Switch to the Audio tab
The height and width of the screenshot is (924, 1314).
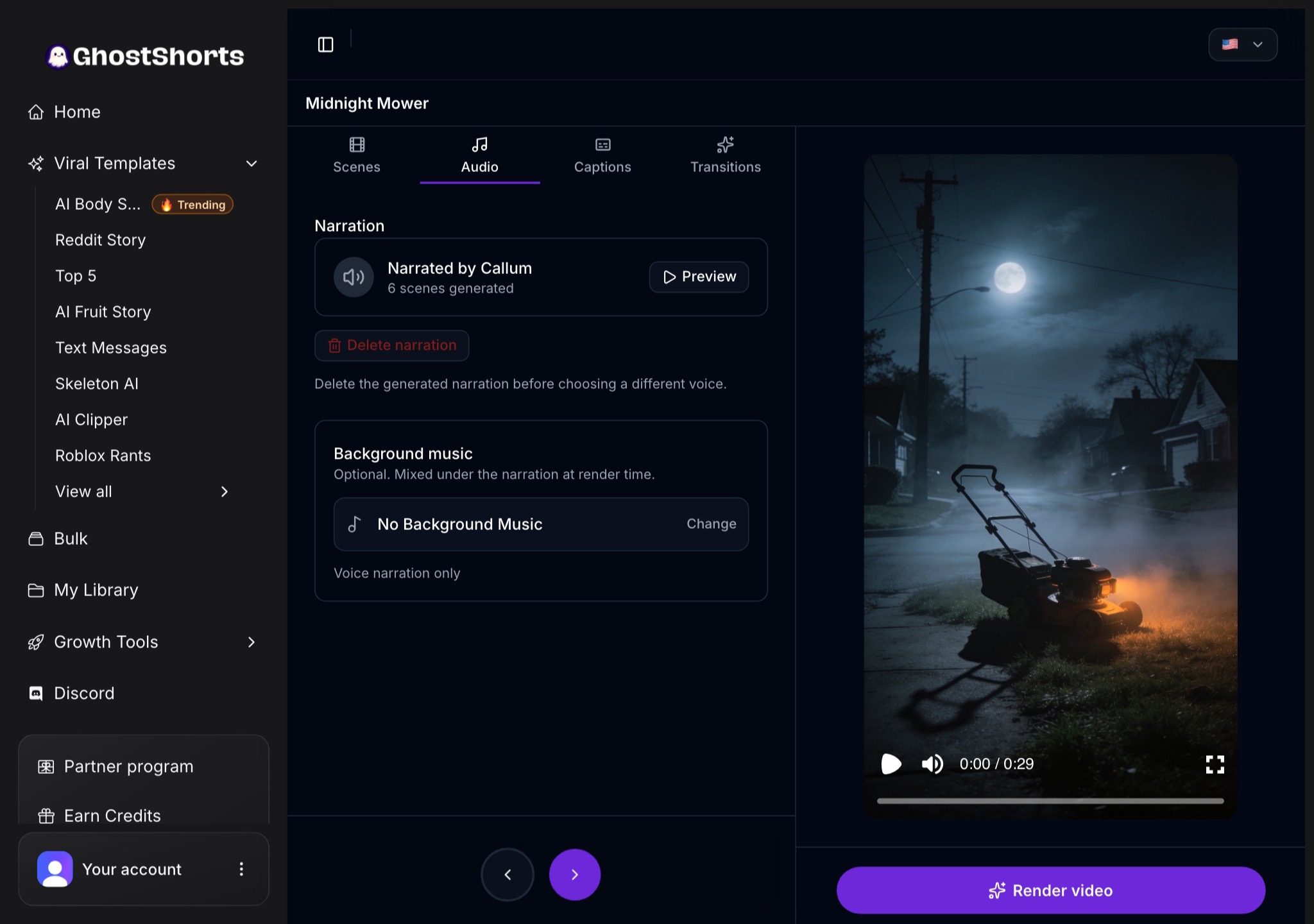(480, 155)
